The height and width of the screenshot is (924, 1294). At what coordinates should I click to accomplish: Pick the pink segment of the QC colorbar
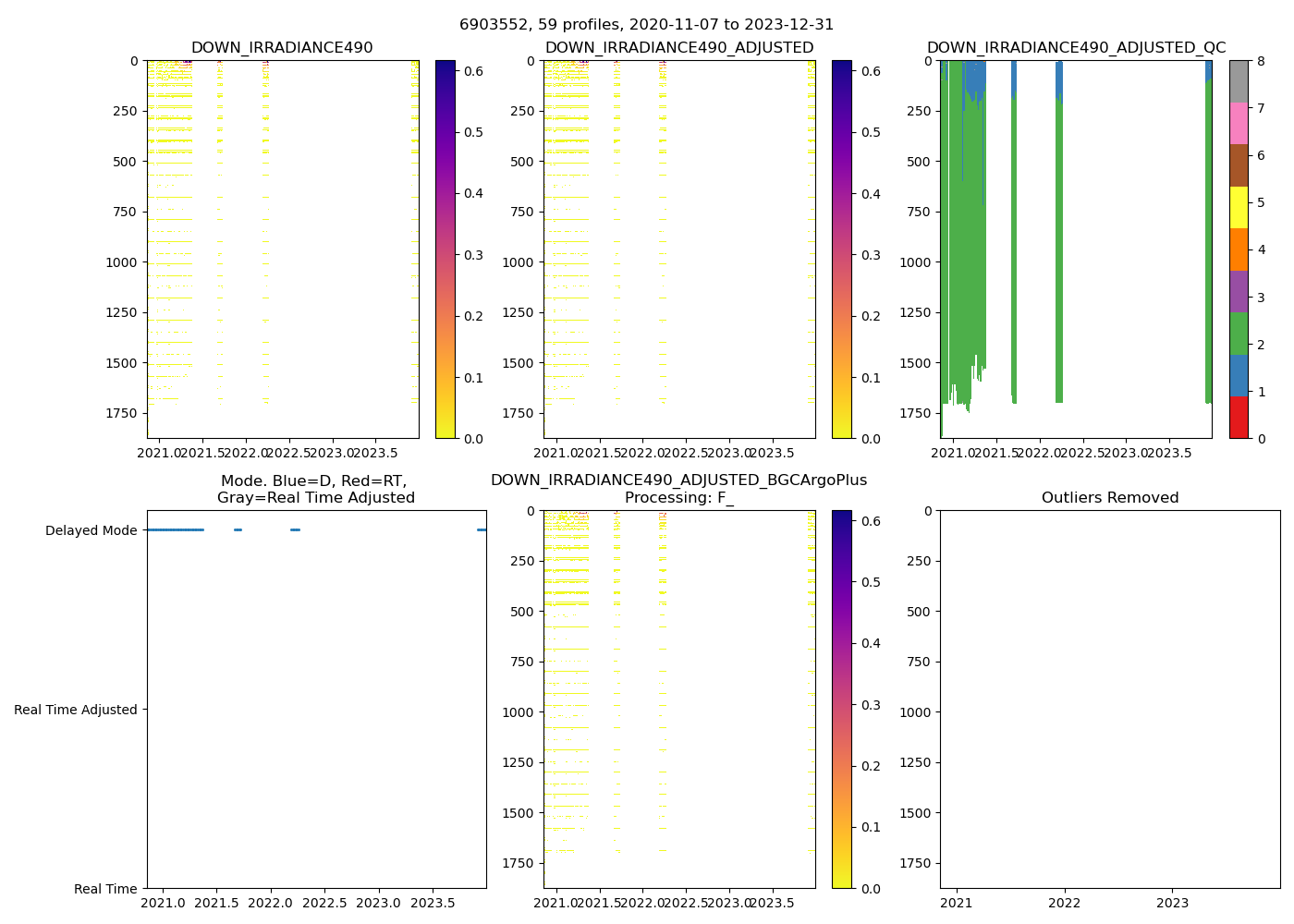tap(1239, 123)
